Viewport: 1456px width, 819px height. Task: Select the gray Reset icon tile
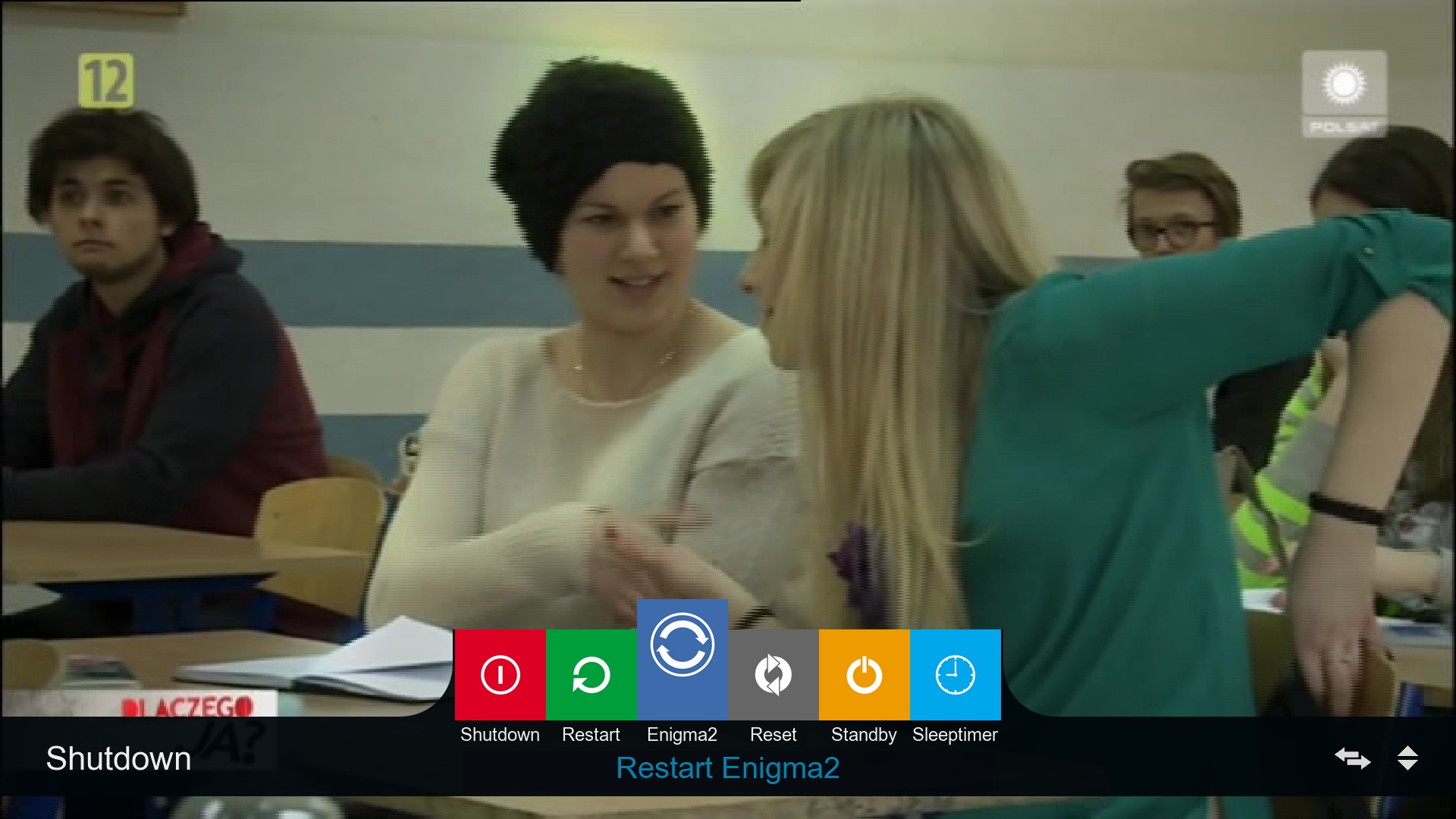(773, 674)
